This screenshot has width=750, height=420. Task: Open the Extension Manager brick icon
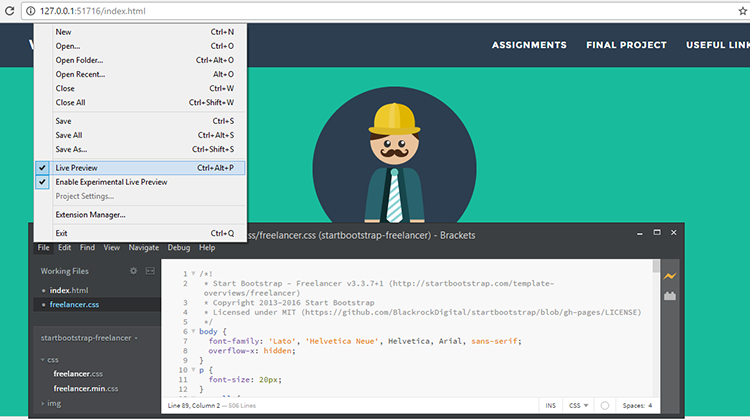click(x=670, y=296)
